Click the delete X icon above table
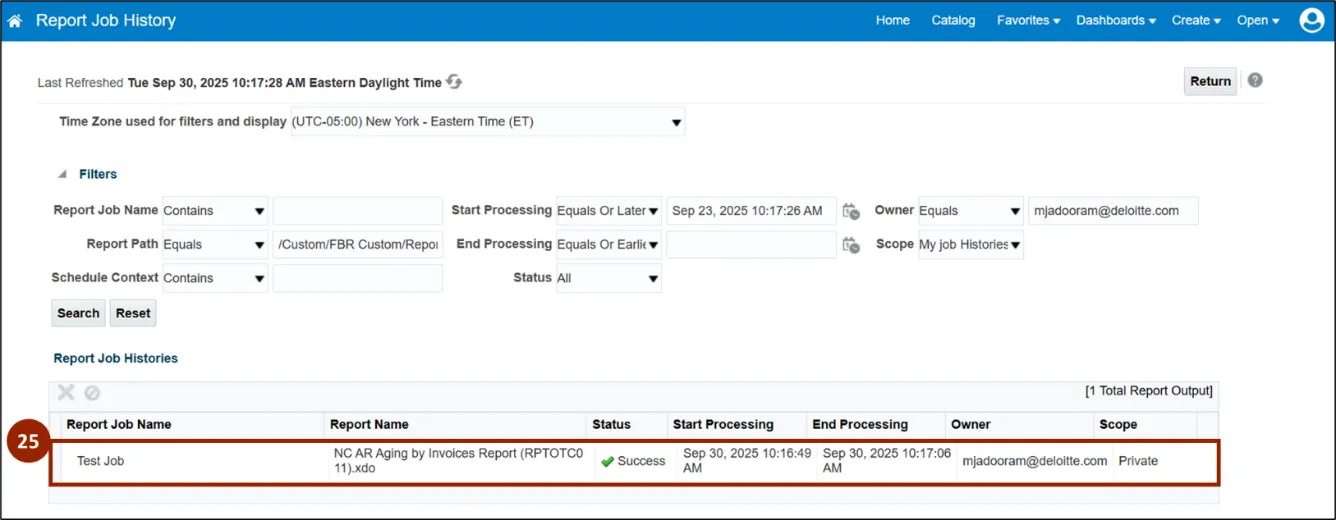Image resolution: width=1336 pixels, height=520 pixels. point(66,393)
